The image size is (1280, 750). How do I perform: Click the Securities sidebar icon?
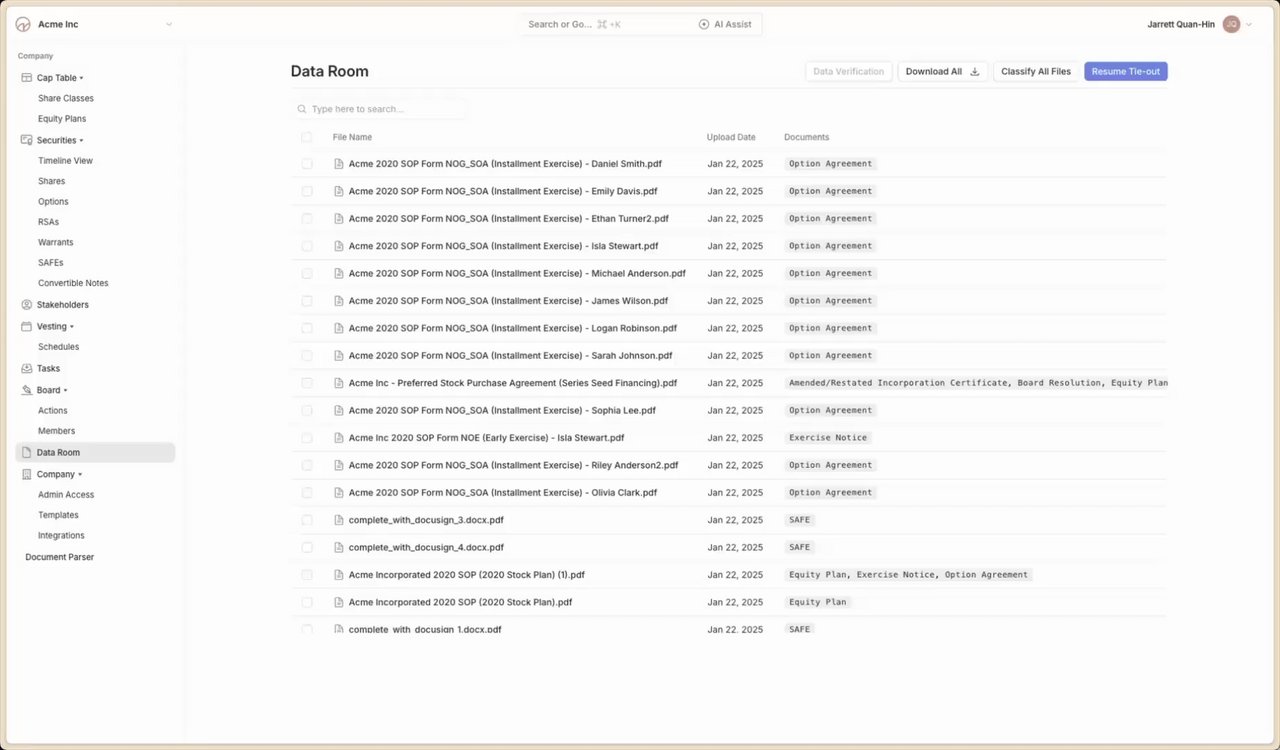coord(27,140)
